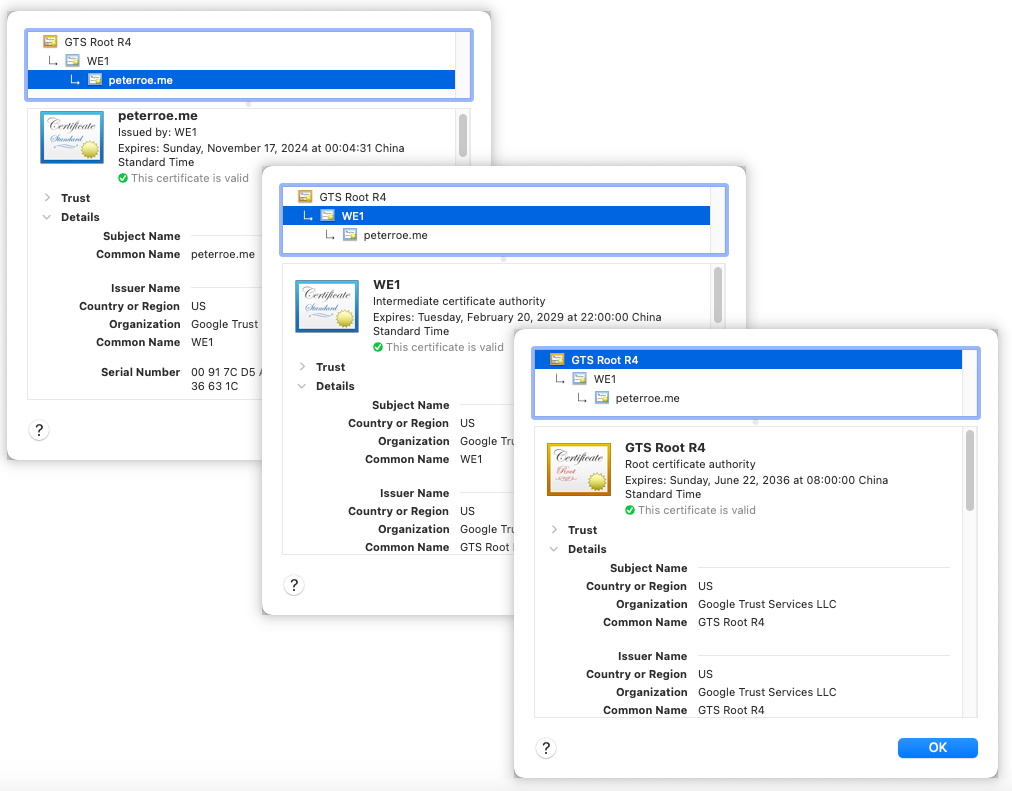Expand Trust section under GTS Root R4 certificate
This screenshot has width=1012, height=791.
555,530
